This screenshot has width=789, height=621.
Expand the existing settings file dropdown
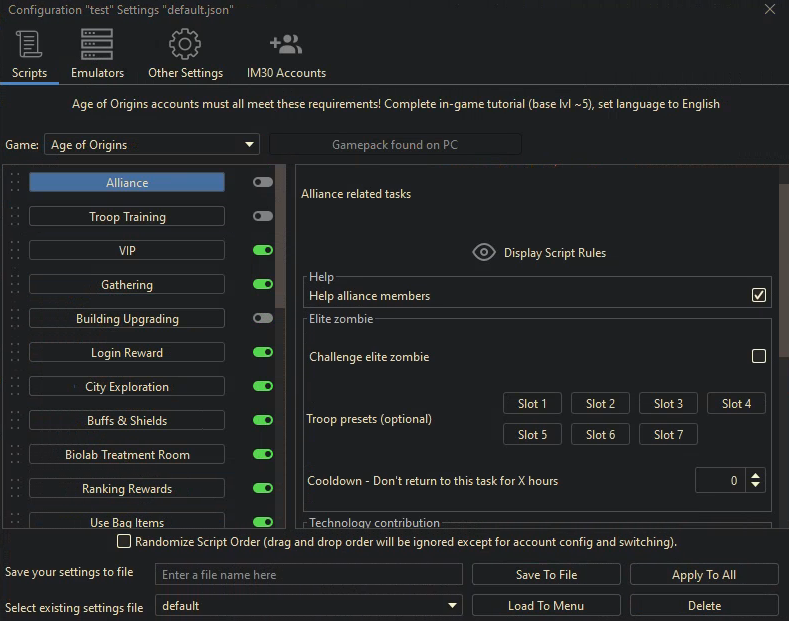point(308,606)
